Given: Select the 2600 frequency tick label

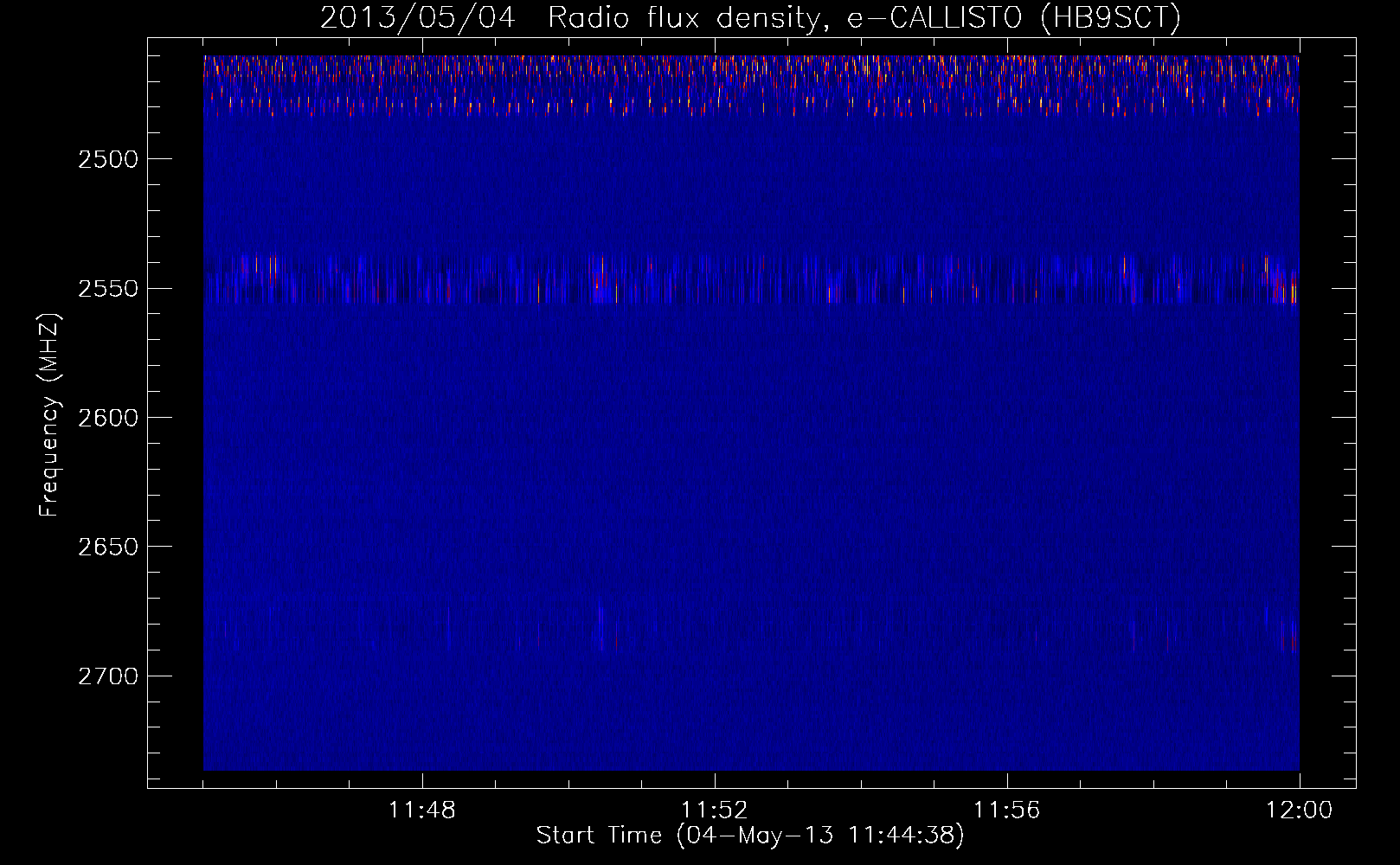Looking at the screenshot, I should click(108, 418).
